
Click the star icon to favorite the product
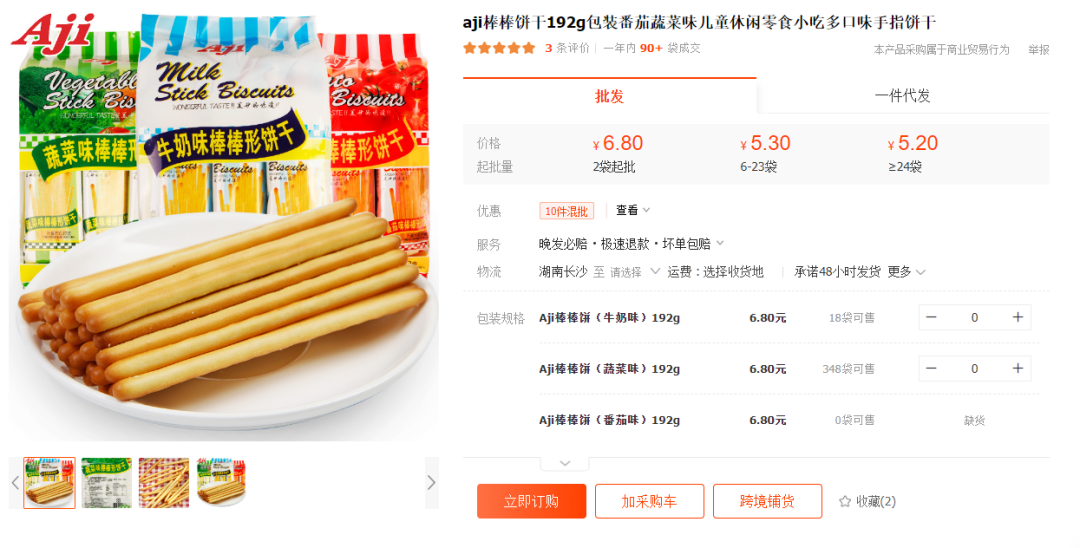(845, 502)
